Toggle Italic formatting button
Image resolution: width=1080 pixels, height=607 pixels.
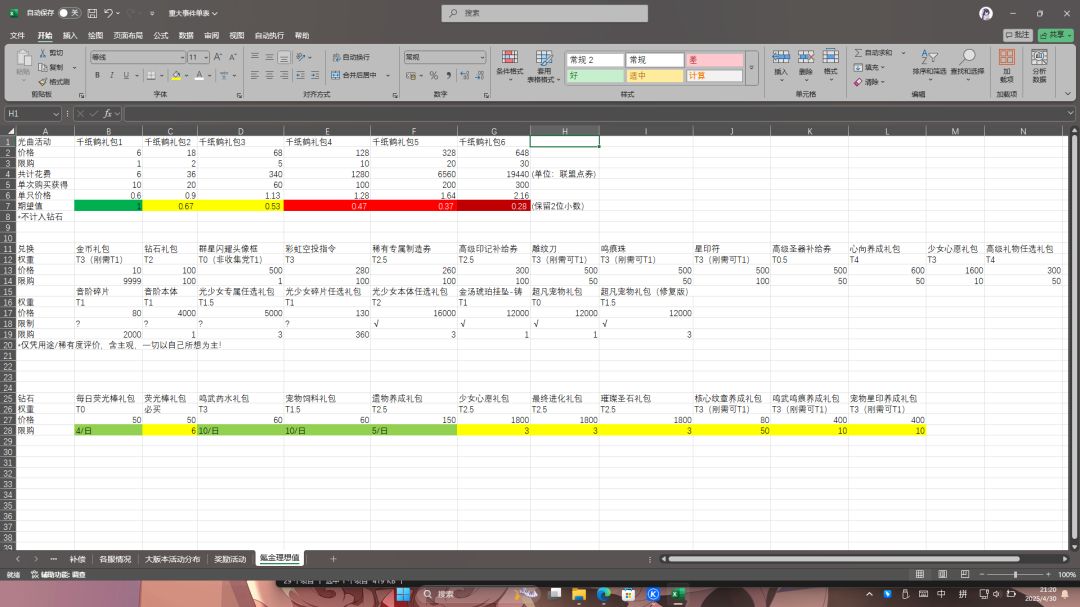pyautogui.click(x=112, y=75)
